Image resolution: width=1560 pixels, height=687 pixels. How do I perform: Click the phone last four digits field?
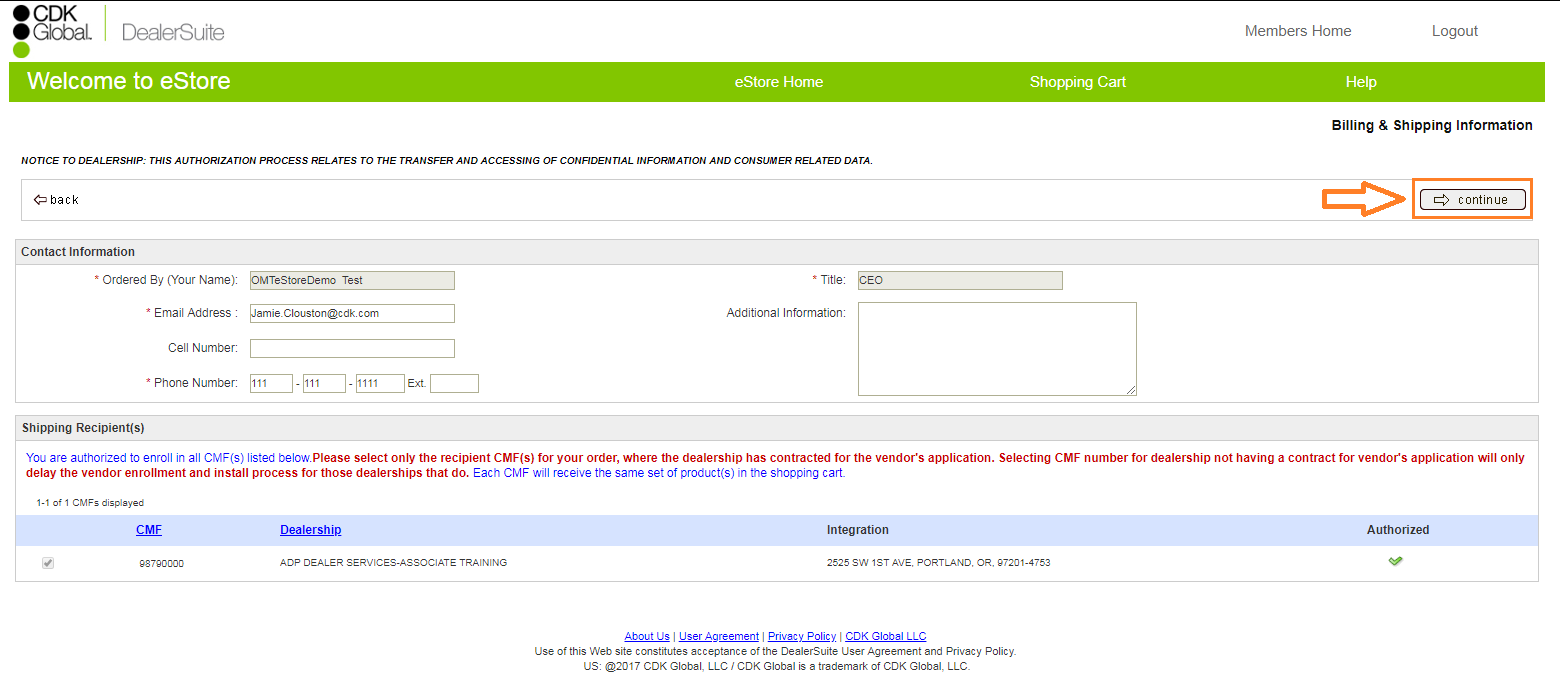tap(380, 383)
